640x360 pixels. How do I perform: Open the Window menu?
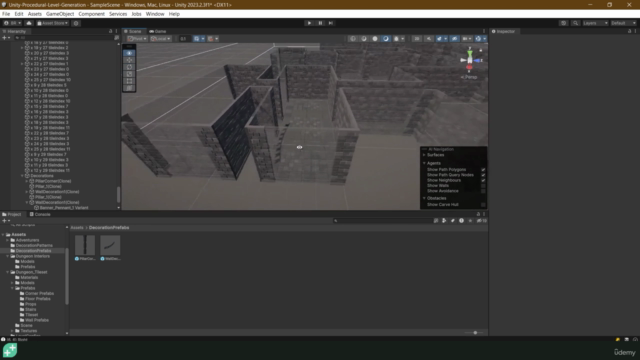(x=155, y=14)
